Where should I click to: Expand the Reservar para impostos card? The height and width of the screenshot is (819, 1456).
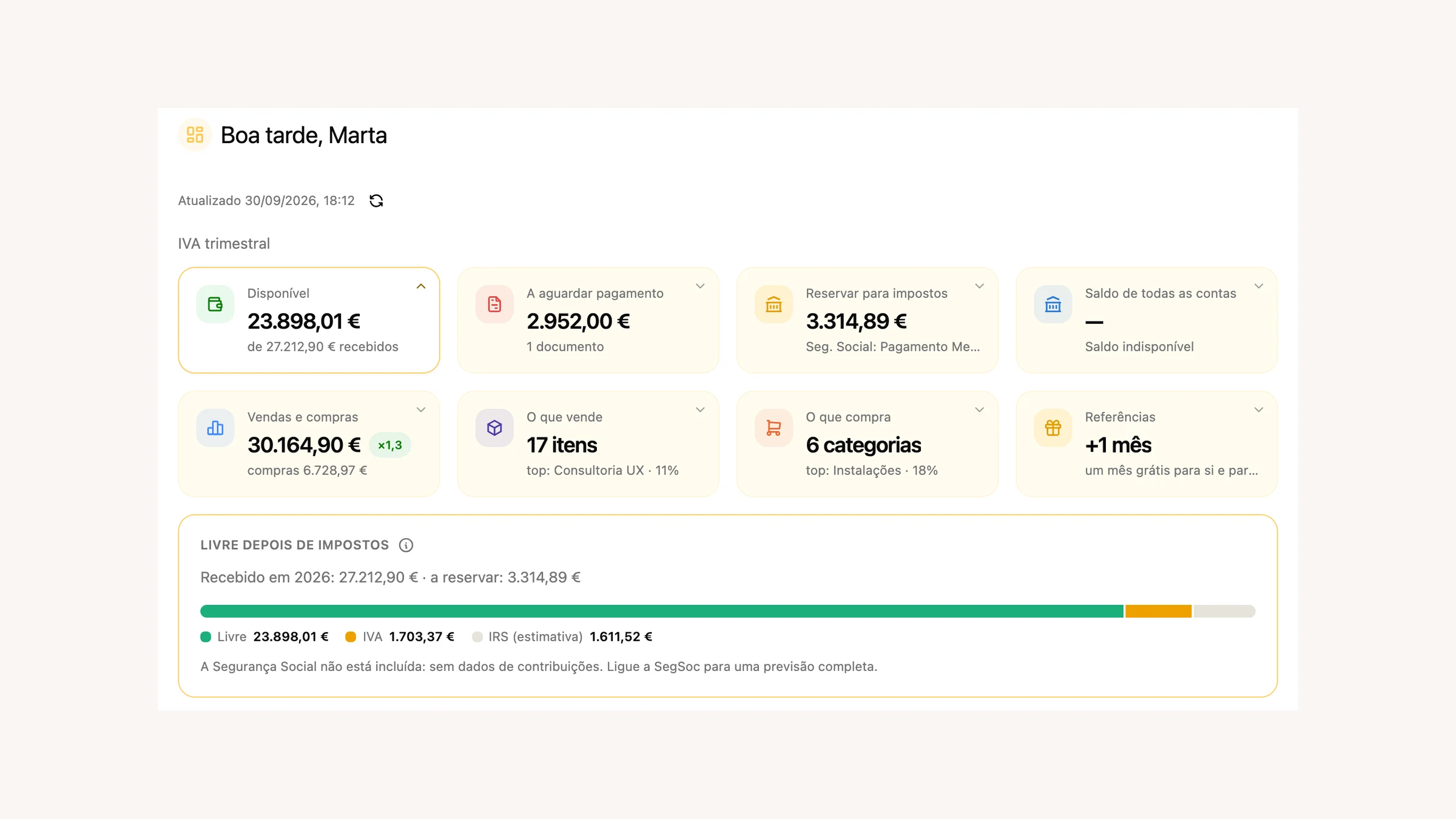point(979,286)
